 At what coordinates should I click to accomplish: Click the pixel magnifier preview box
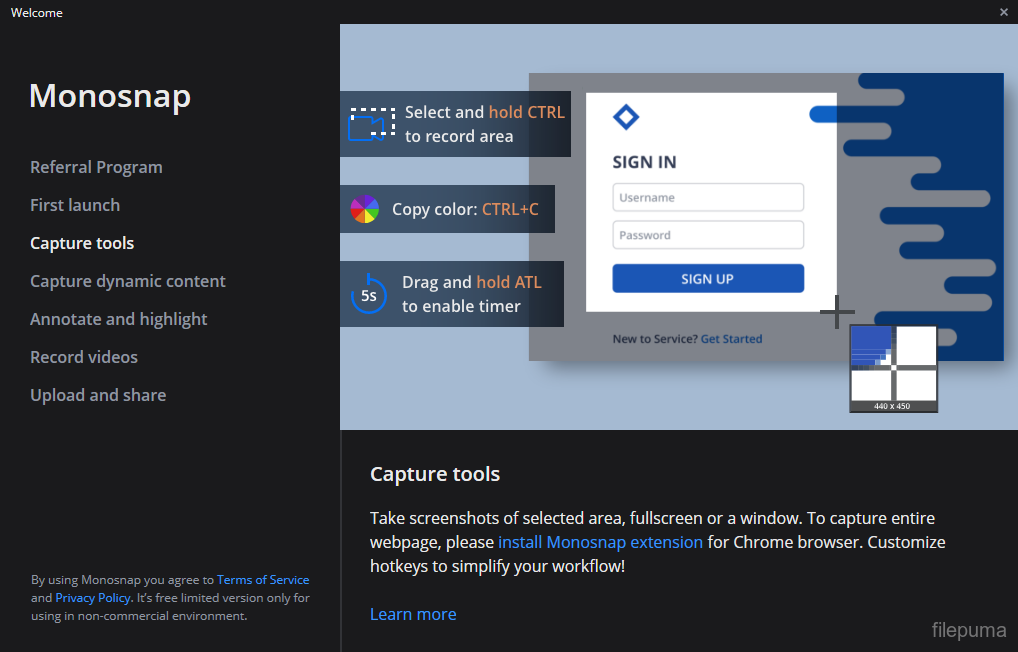click(893, 367)
